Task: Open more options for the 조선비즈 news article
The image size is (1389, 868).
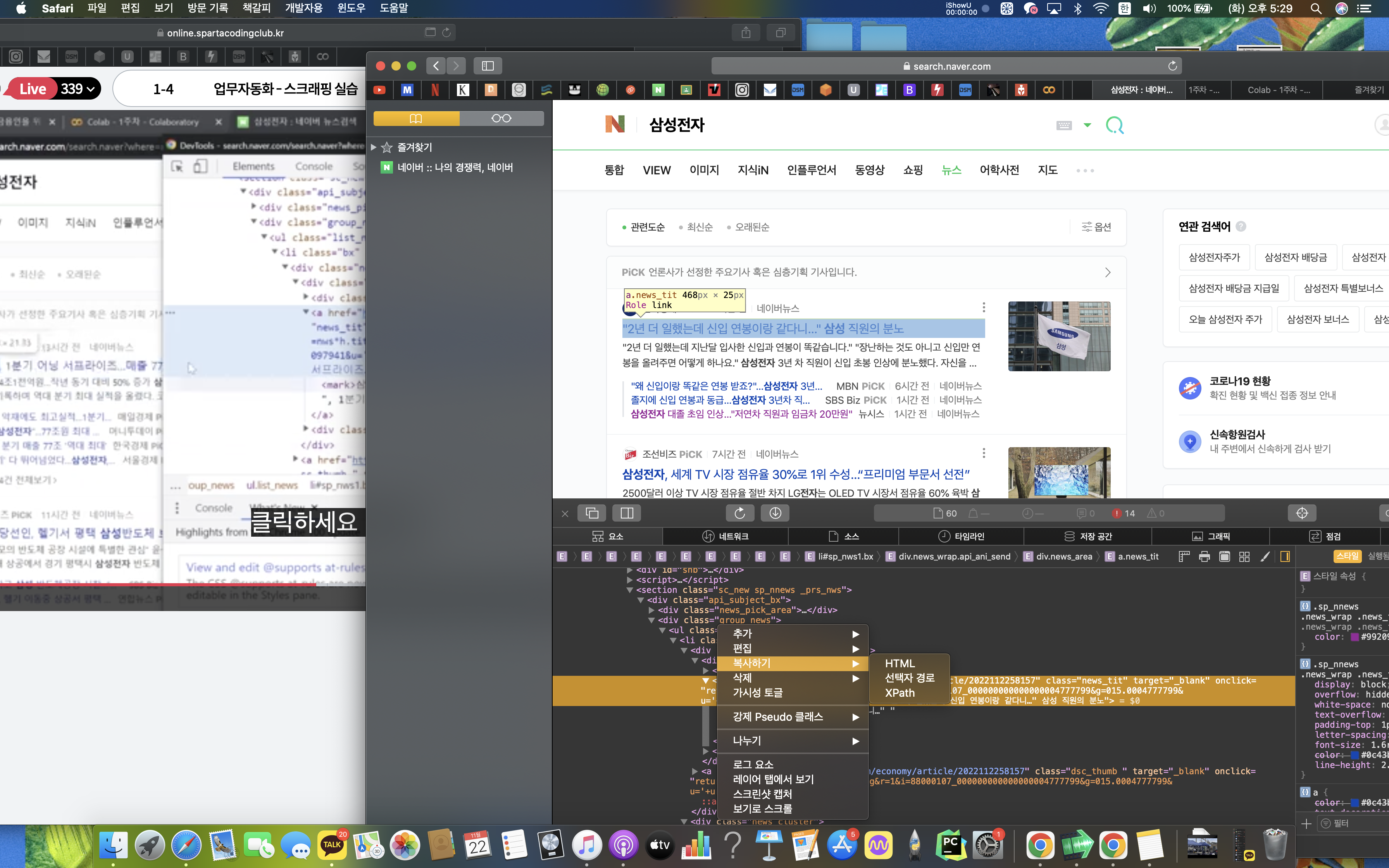Action: [984, 453]
